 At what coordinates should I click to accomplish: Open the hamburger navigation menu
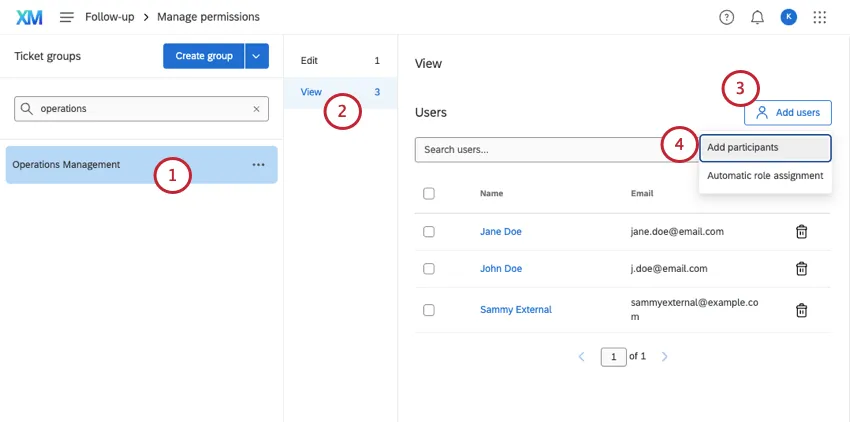click(x=67, y=17)
